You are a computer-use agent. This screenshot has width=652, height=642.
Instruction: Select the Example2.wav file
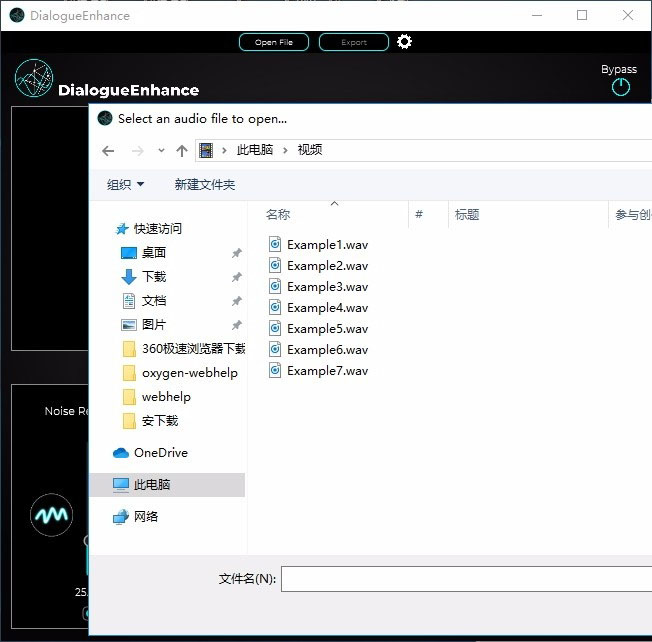coord(319,265)
